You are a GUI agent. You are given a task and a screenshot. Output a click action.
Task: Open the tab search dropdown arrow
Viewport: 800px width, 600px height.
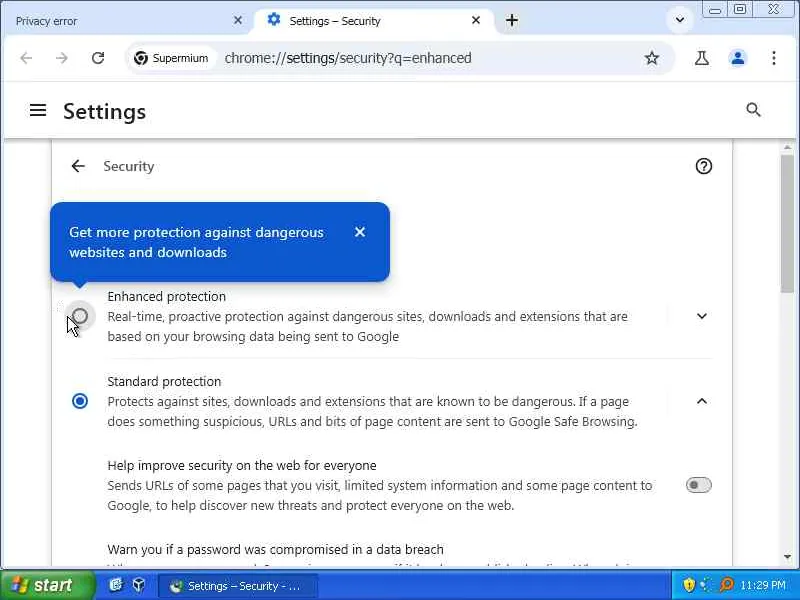(x=680, y=20)
